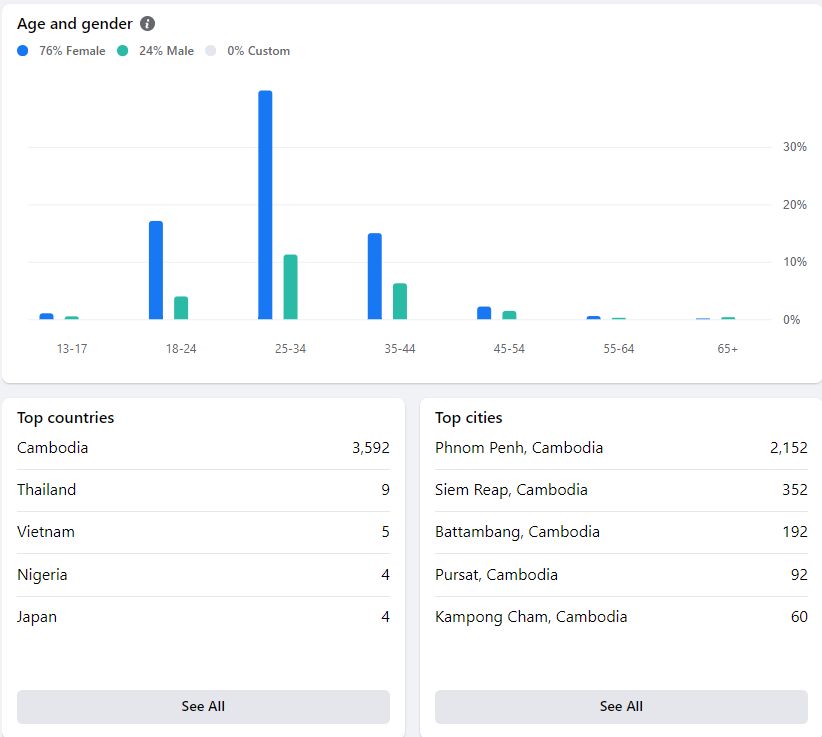Select the blue female bar for 13-17
The image size is (822, 737).
(x=47, y=316)
